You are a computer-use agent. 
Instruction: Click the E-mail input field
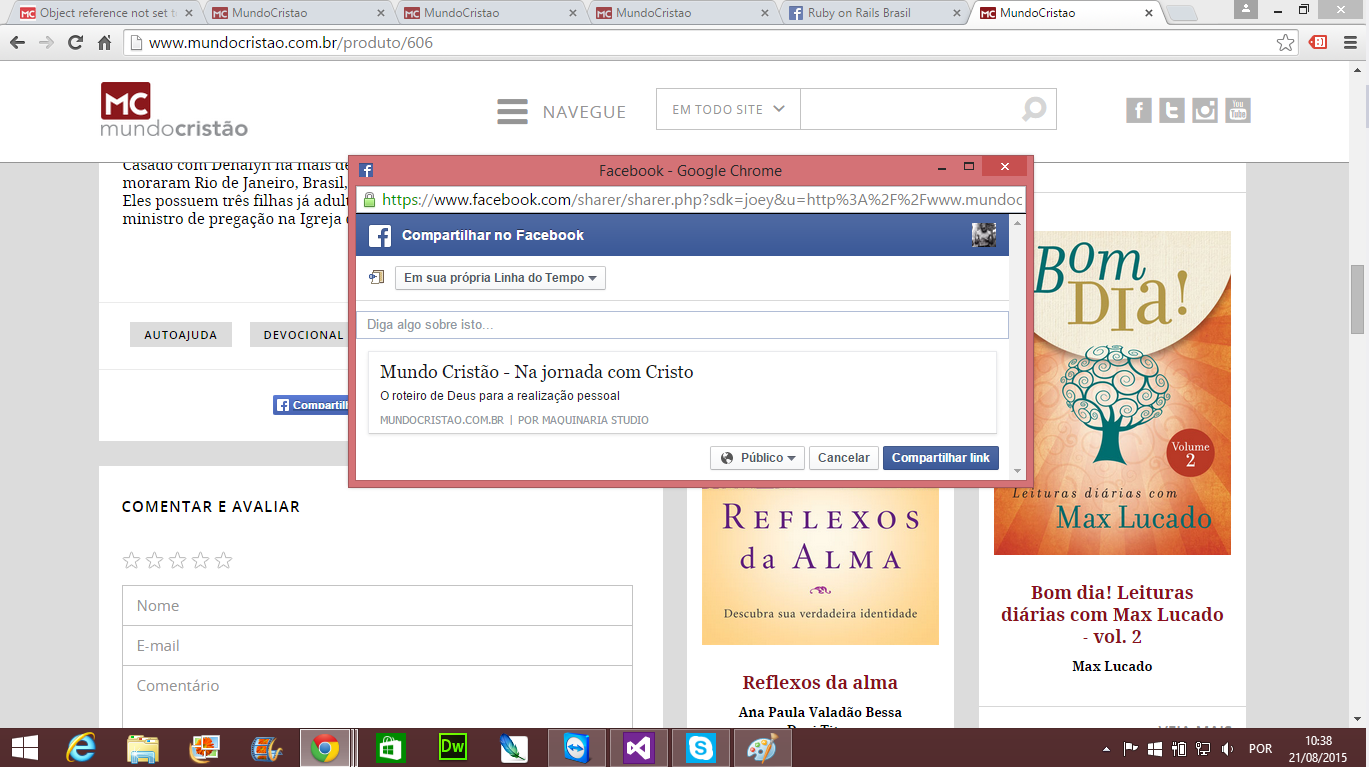tap(377, 646)
